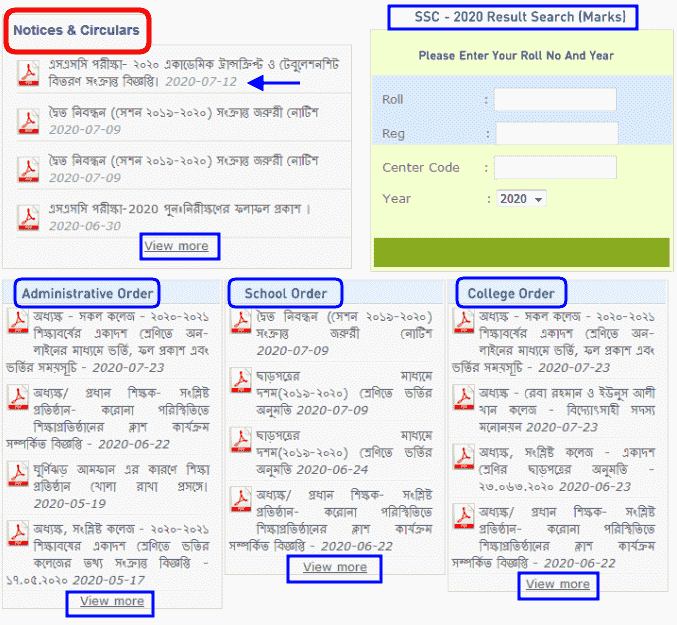Select the Administrative Order heading

point(88,294)
